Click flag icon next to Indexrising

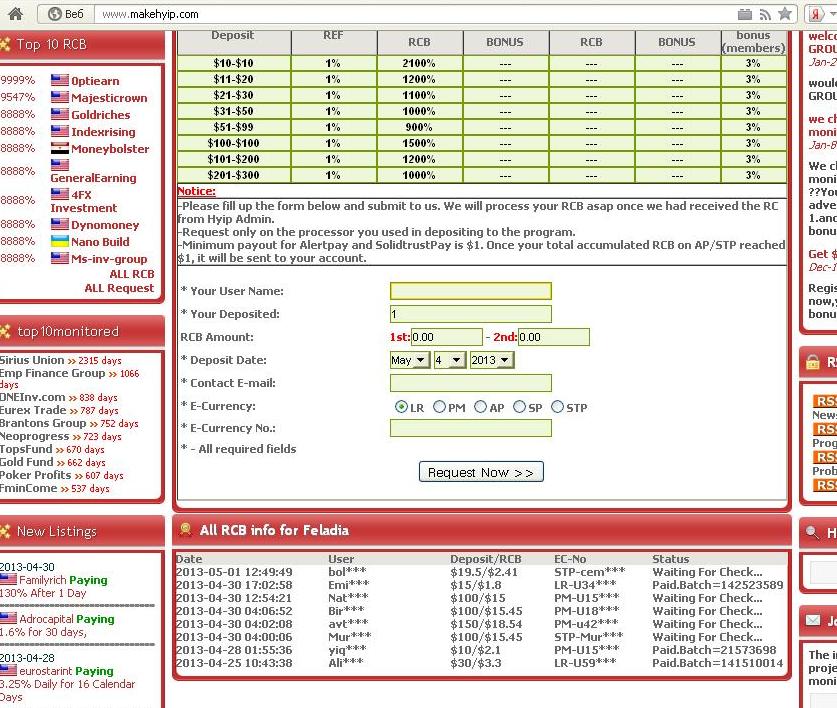pos(60,131)
